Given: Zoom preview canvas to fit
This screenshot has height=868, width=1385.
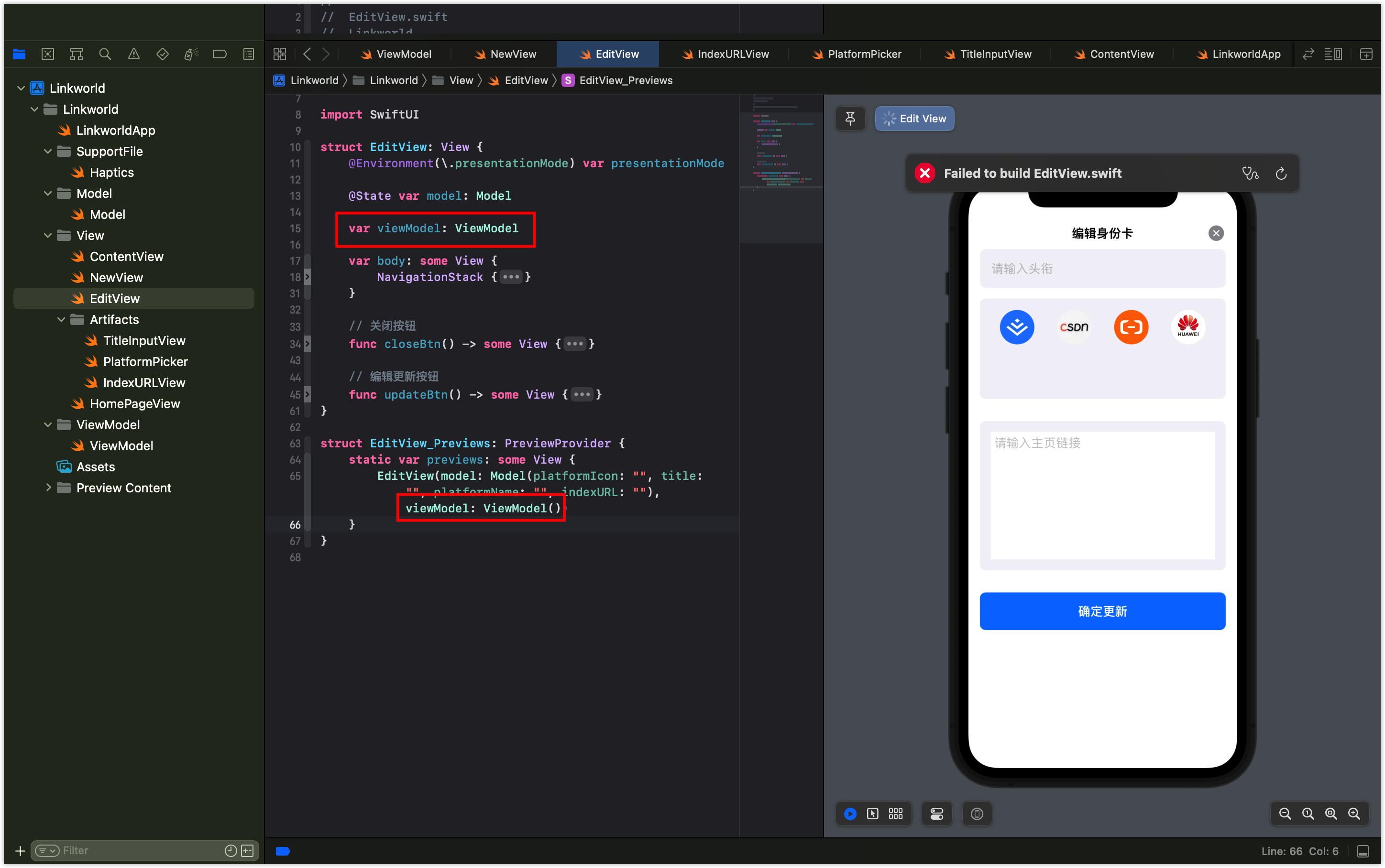Looking at the screenshot, I should click(x=1331, y=814).
